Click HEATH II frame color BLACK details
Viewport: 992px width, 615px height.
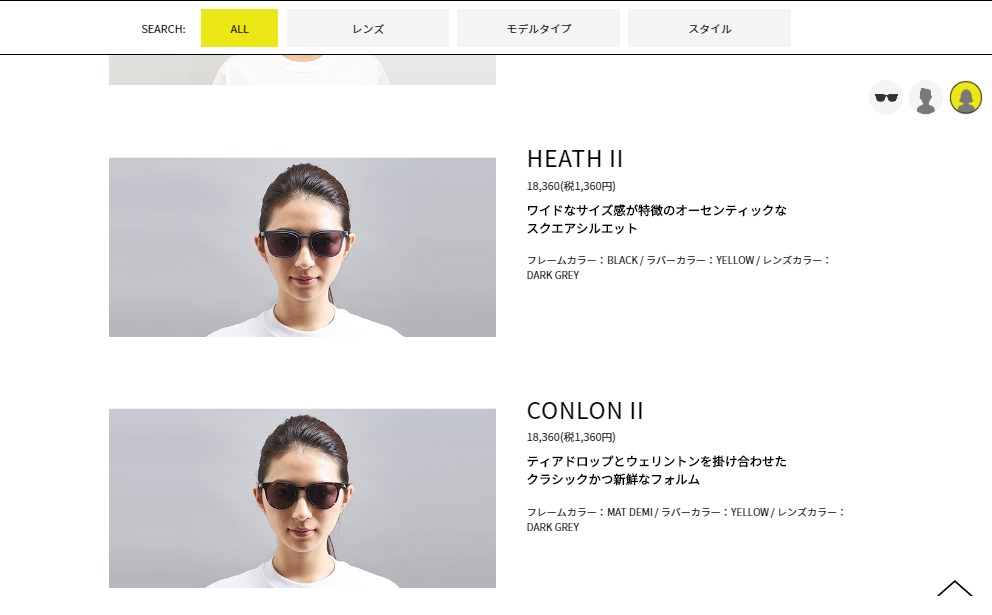point(678,268)
